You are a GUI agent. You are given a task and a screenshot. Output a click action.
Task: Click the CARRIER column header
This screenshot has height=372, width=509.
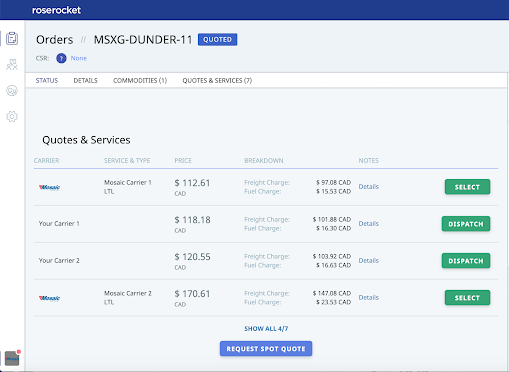[x=46, y=161]
